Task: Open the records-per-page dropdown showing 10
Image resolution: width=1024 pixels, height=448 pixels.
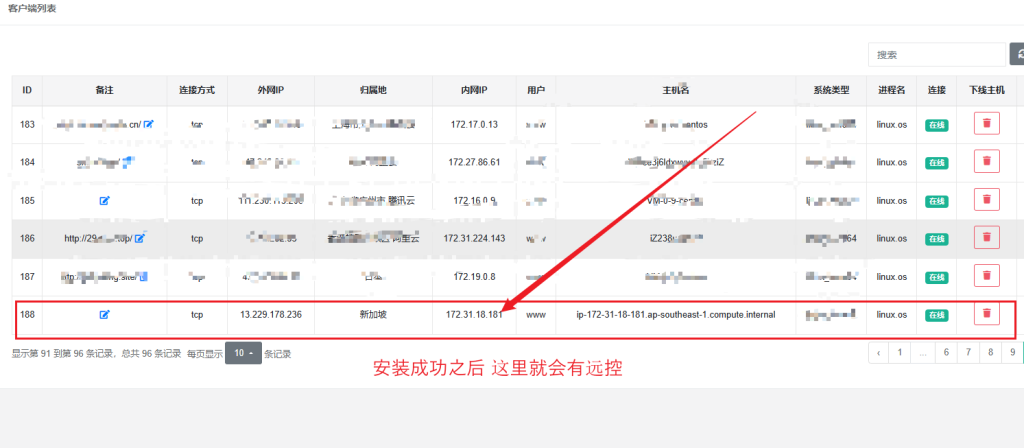Action: pyautogui.click(x=244, y=353)
